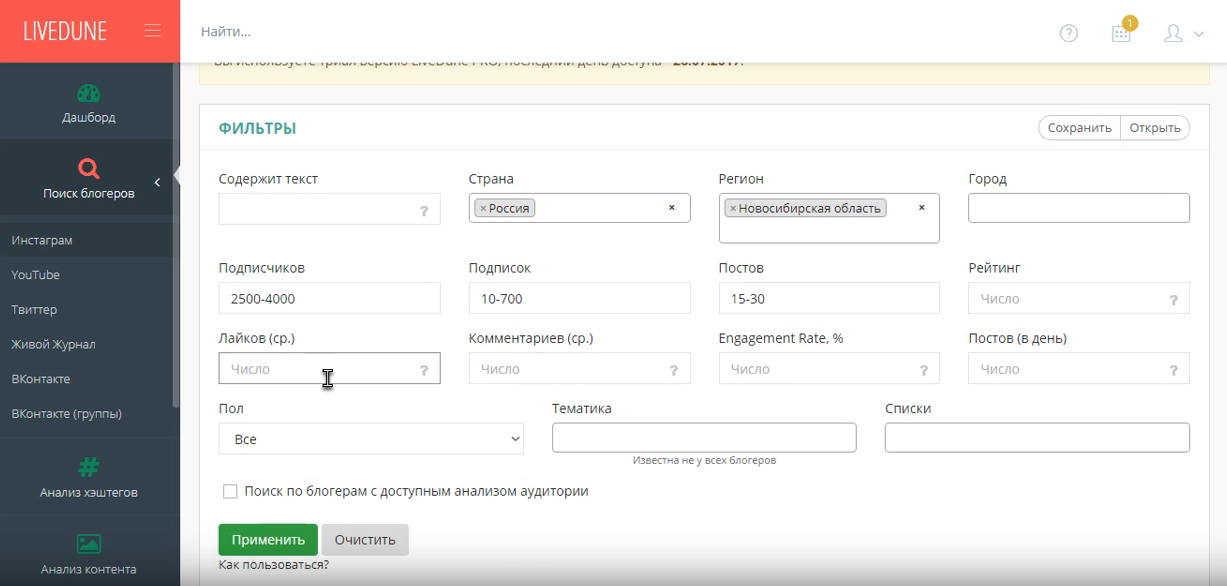Click the Поиск блогеров magnifier icon
This screenshot has width=1227, height=586.
[x=88, y=168]
